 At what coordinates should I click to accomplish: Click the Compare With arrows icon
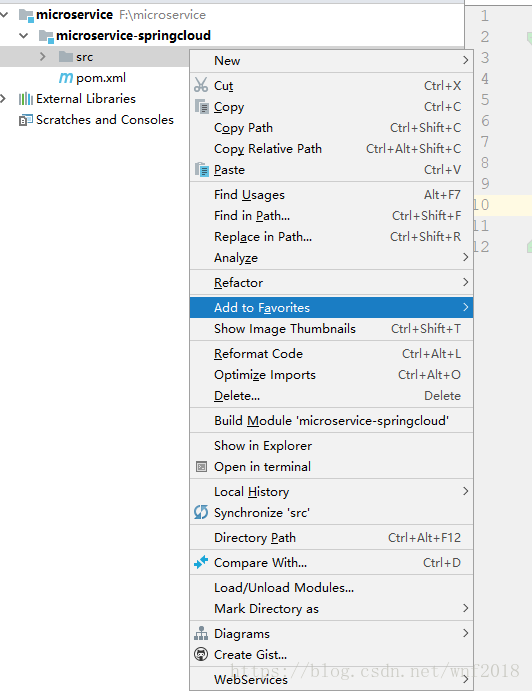pos(201,562)
